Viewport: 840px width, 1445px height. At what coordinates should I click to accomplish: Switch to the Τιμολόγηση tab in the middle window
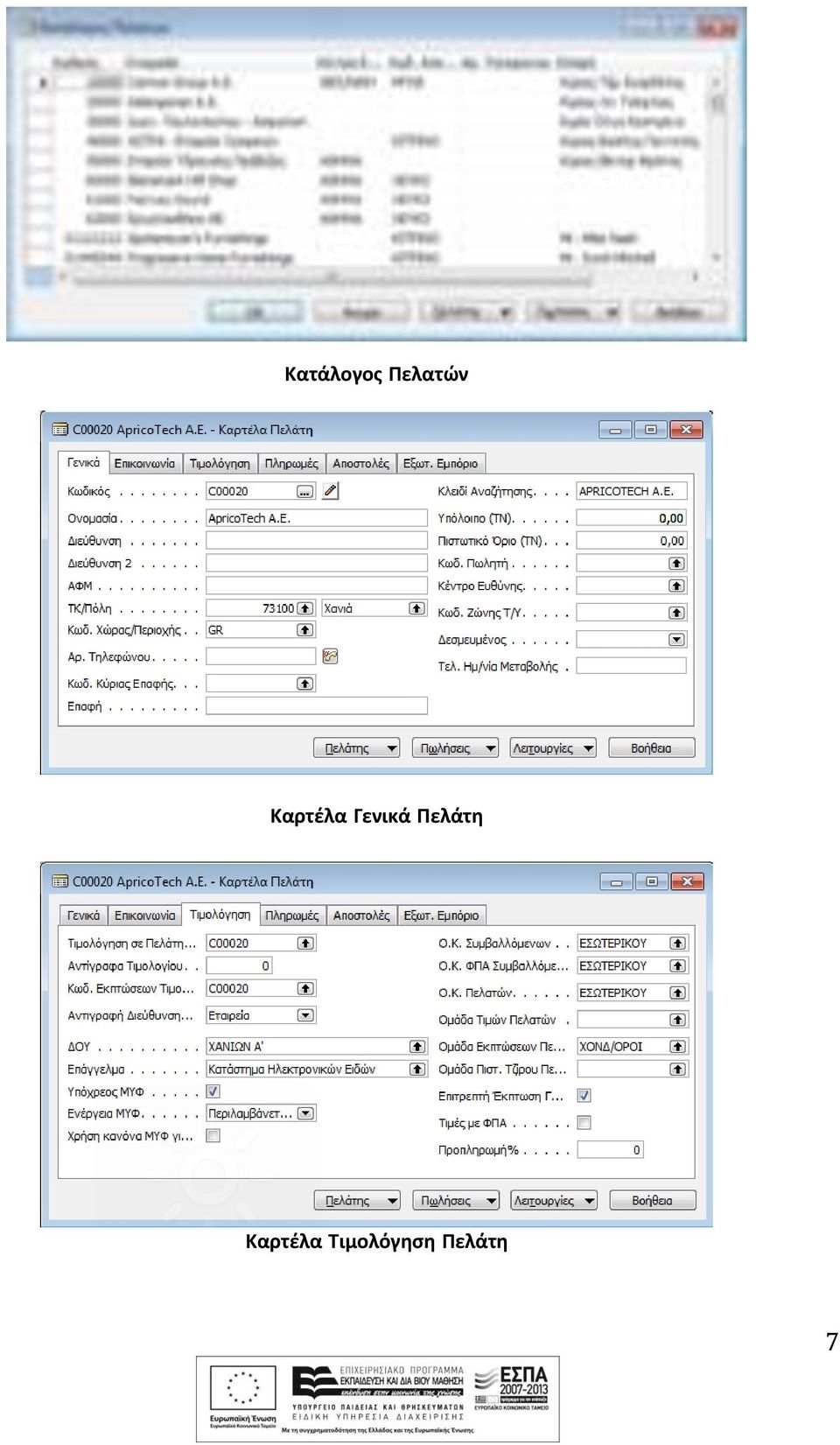pos(220,464)
